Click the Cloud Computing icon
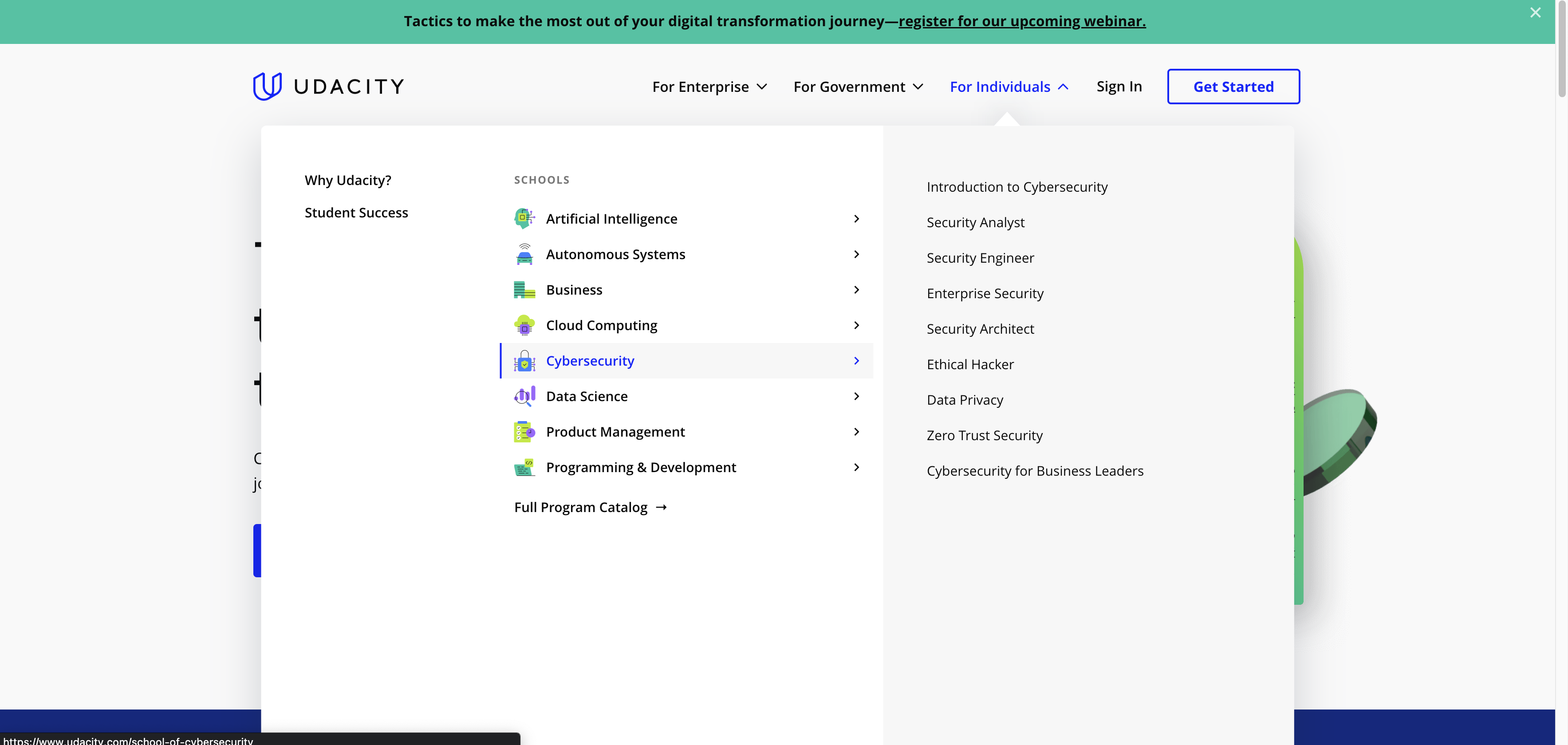This screenshot has width=1568, height=745. [x=524, y=326]
